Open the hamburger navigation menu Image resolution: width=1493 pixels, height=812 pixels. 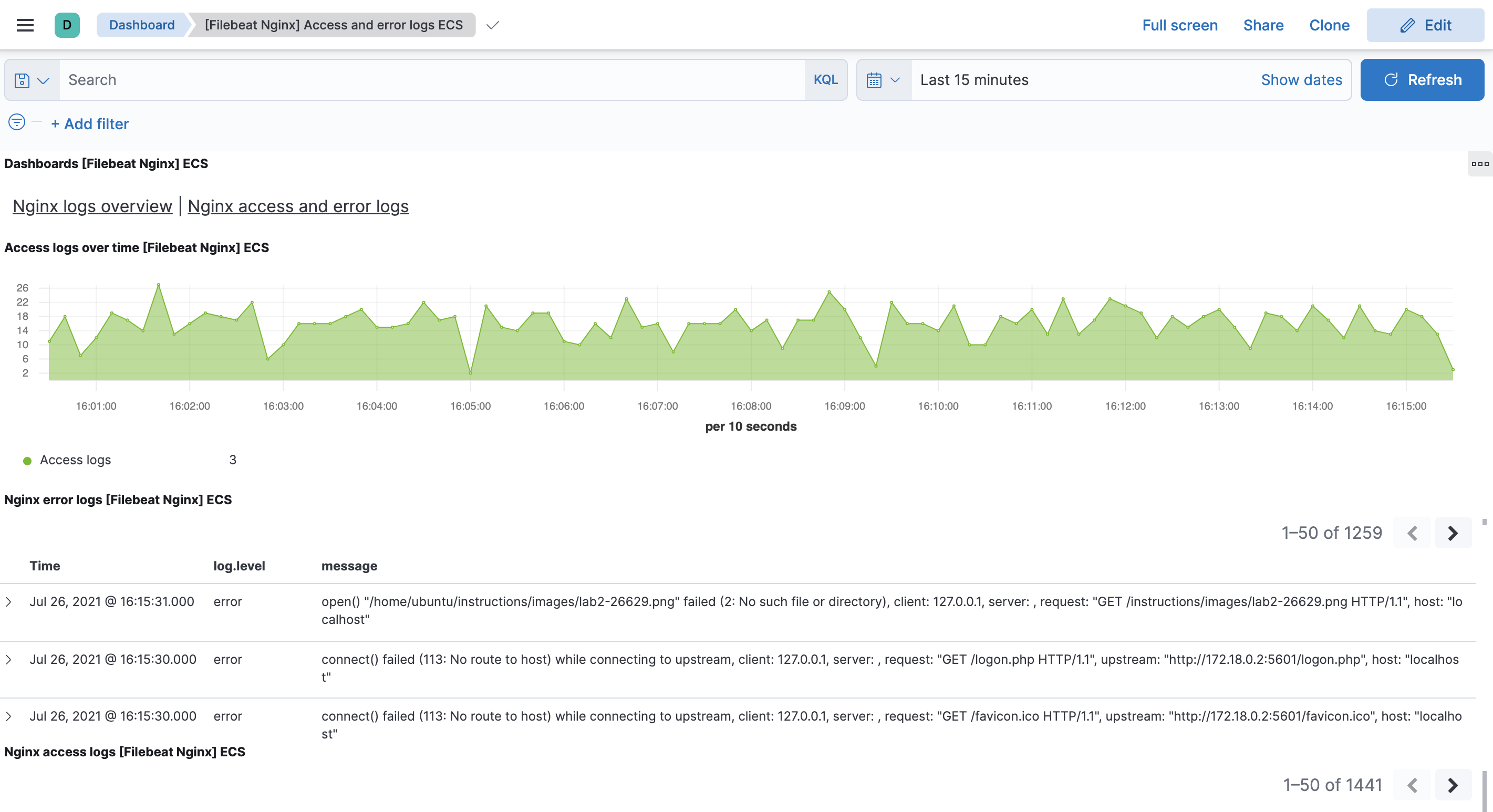[25, 25]
